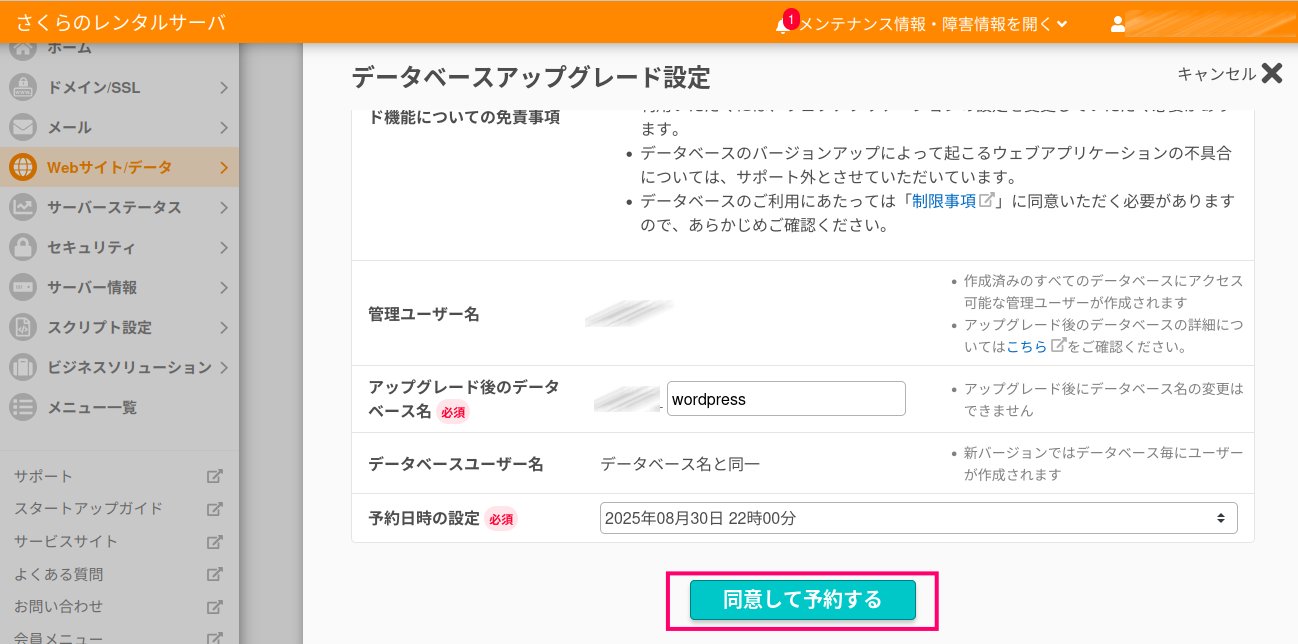Screen dimensions: 1298x644
Task: Click the ドメイン/SSL sidebar icon
Action: [23, 87]
